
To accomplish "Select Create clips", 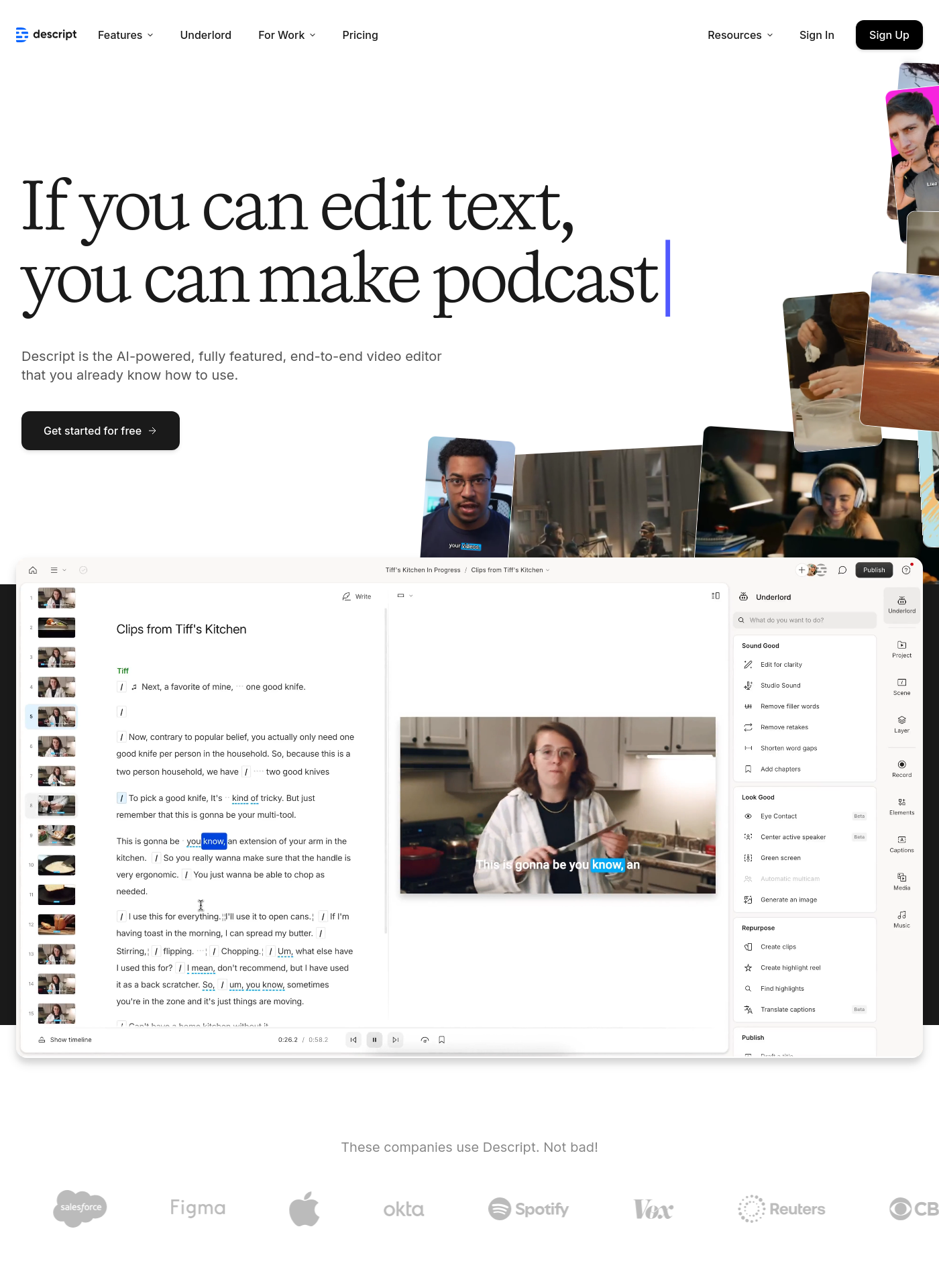I will 805,947.
